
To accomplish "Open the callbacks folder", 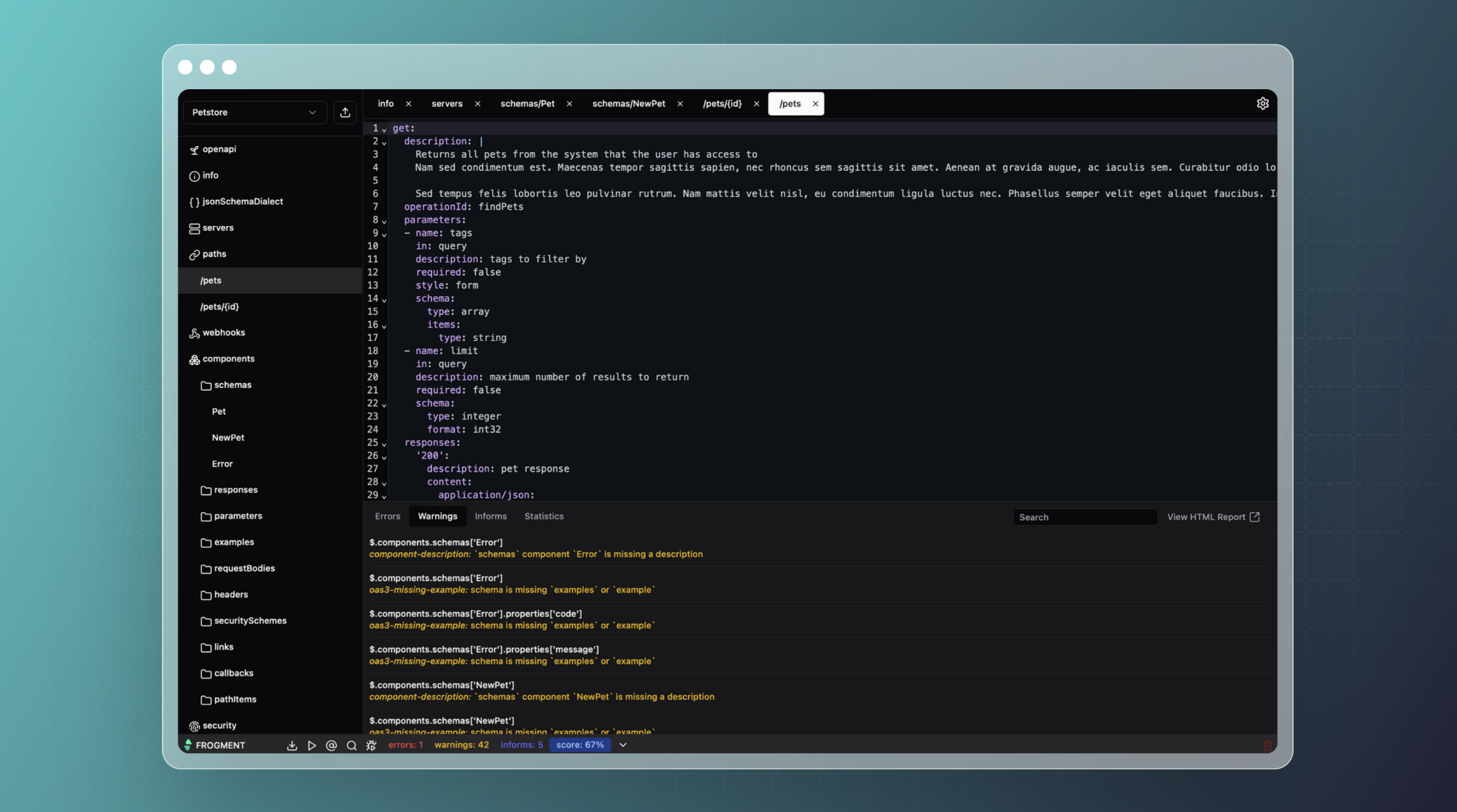I will [x=270, y=673].
